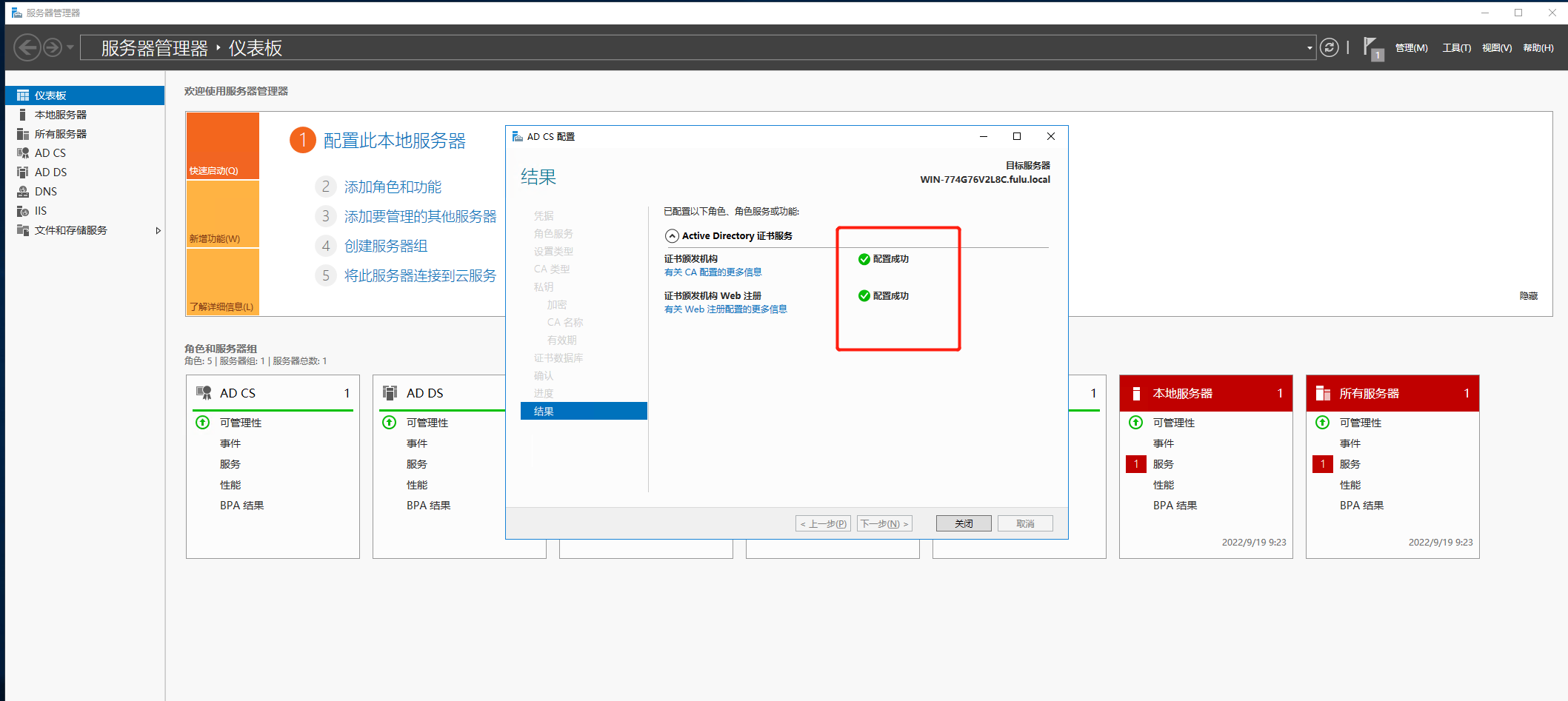Open 事件 in the AD CS tile
The image size is (1568, 701).
pos(230,443)
